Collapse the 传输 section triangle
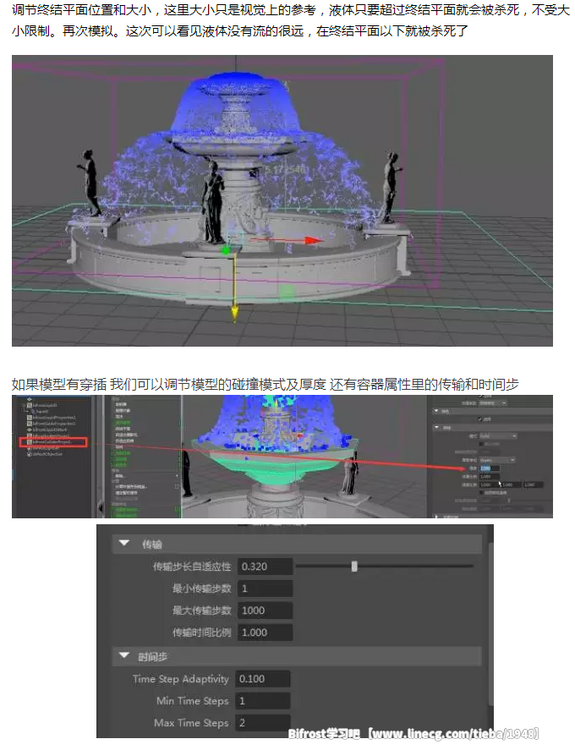 pos(124,543)
